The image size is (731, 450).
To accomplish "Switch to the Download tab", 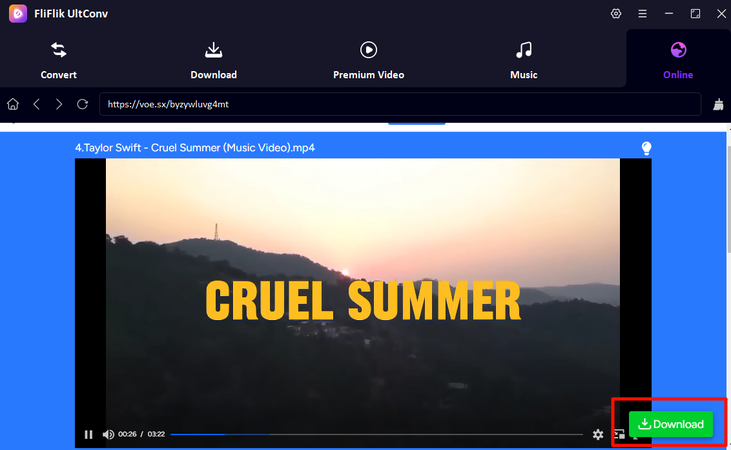I will coord(214,61).
